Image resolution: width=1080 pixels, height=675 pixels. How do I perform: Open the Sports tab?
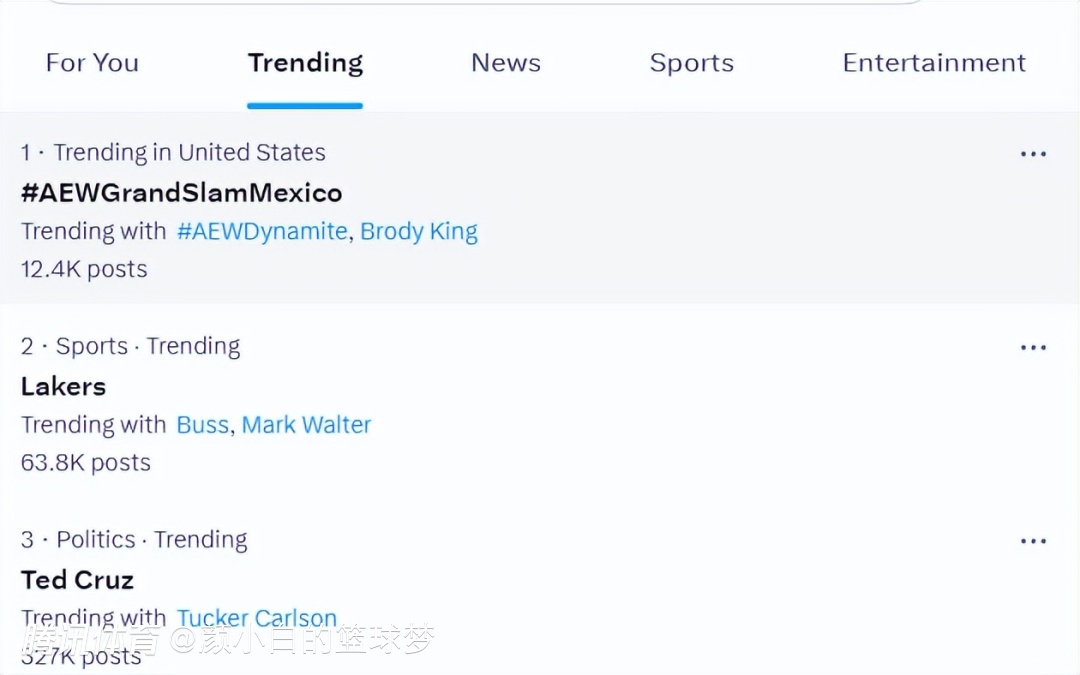(x=691, y=63)
